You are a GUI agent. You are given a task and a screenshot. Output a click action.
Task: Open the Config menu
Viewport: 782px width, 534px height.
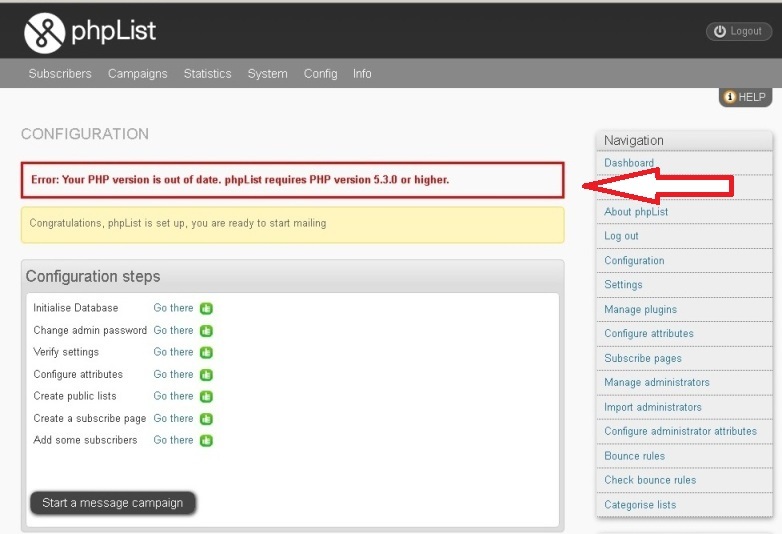(x=321, y=74)
